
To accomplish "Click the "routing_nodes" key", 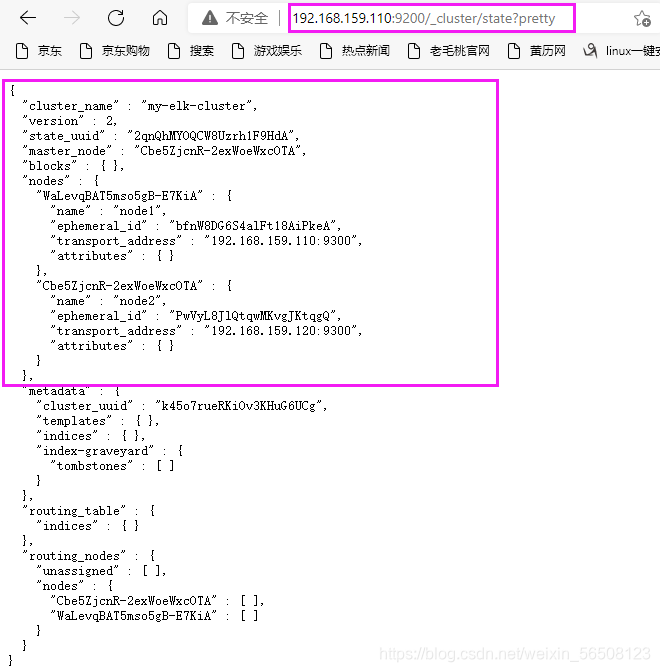I will click(x=74, y=556).
